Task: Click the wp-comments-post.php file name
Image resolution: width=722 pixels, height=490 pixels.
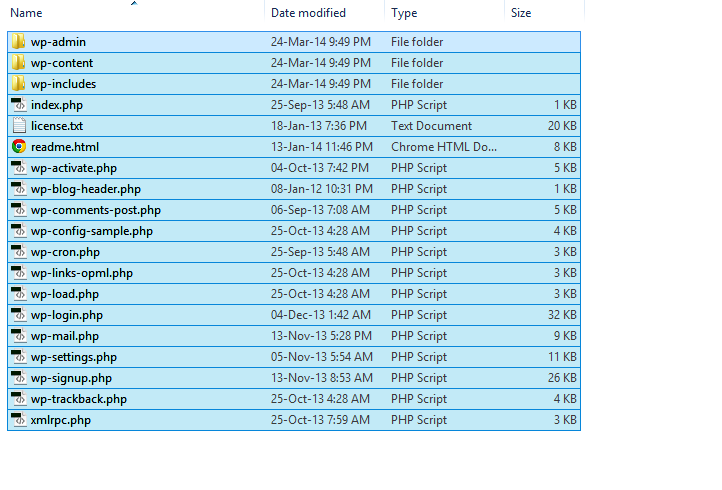Action: click(x=96, y=210)
